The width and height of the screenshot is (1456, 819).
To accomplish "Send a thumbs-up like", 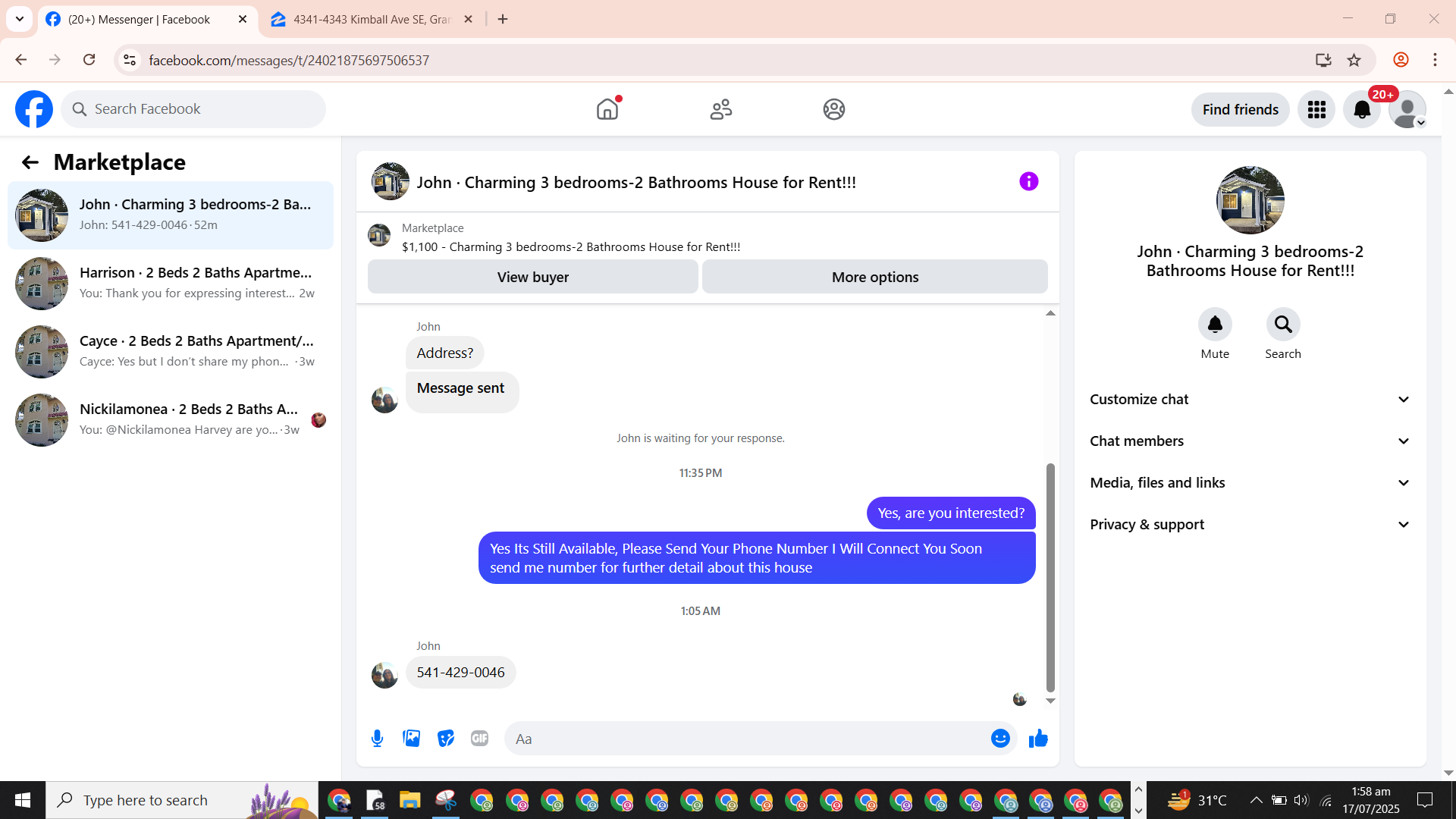I will click(x=1038, y=739).
